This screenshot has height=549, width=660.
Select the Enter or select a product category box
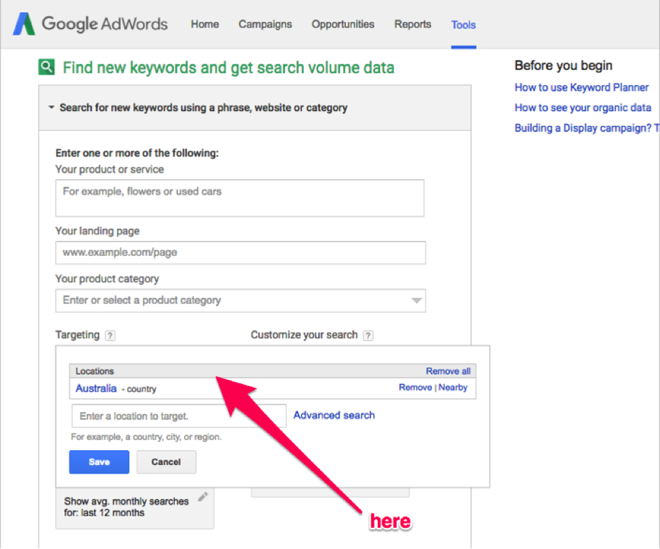pyautogui.click(x=240, y=301)
